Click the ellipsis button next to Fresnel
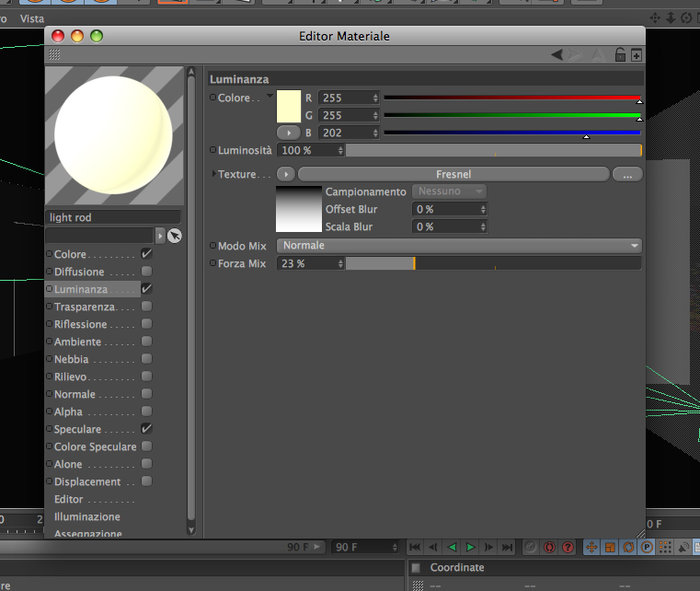700x591 pixels. [628, 174]
